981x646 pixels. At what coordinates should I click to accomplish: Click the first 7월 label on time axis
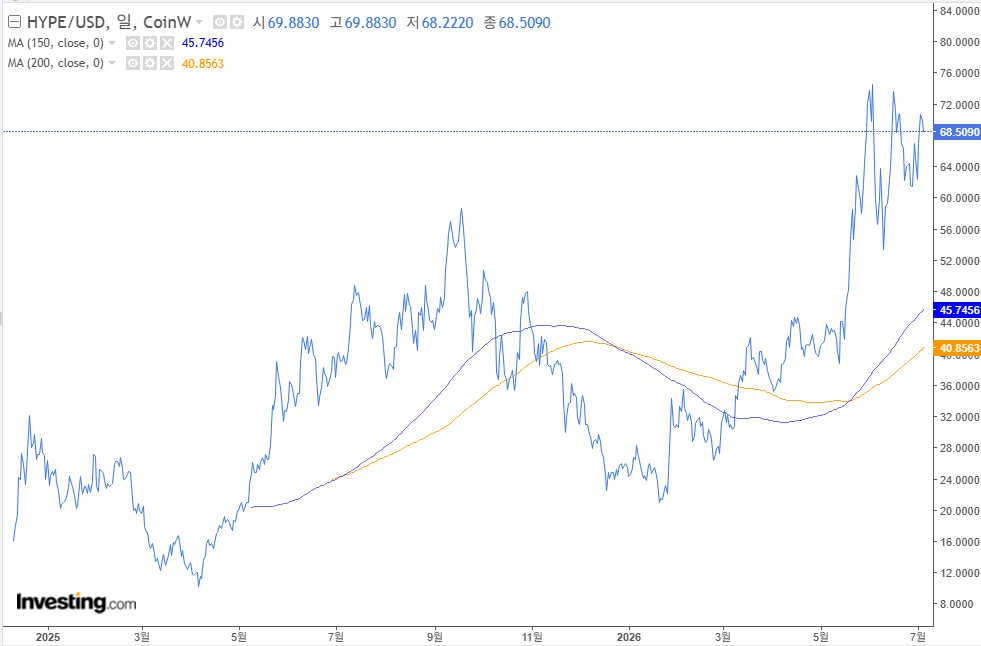336,637
